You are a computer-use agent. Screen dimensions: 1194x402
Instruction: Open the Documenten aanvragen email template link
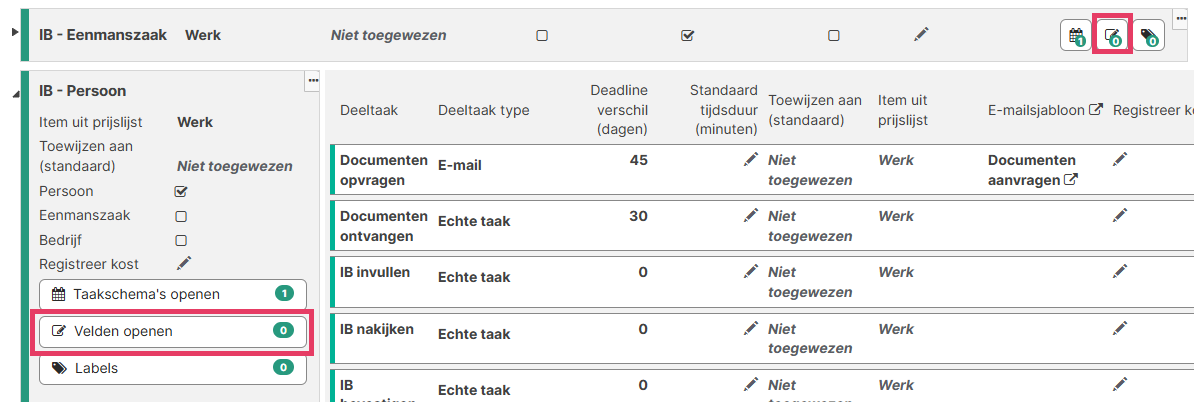(1031, 170)
